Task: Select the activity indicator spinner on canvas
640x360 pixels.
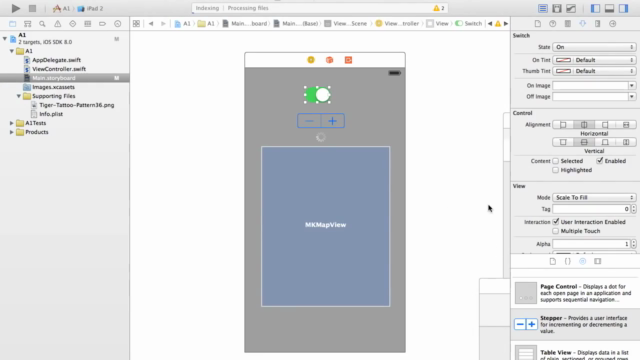Action: pyautogui.click(x=321, y=138)
